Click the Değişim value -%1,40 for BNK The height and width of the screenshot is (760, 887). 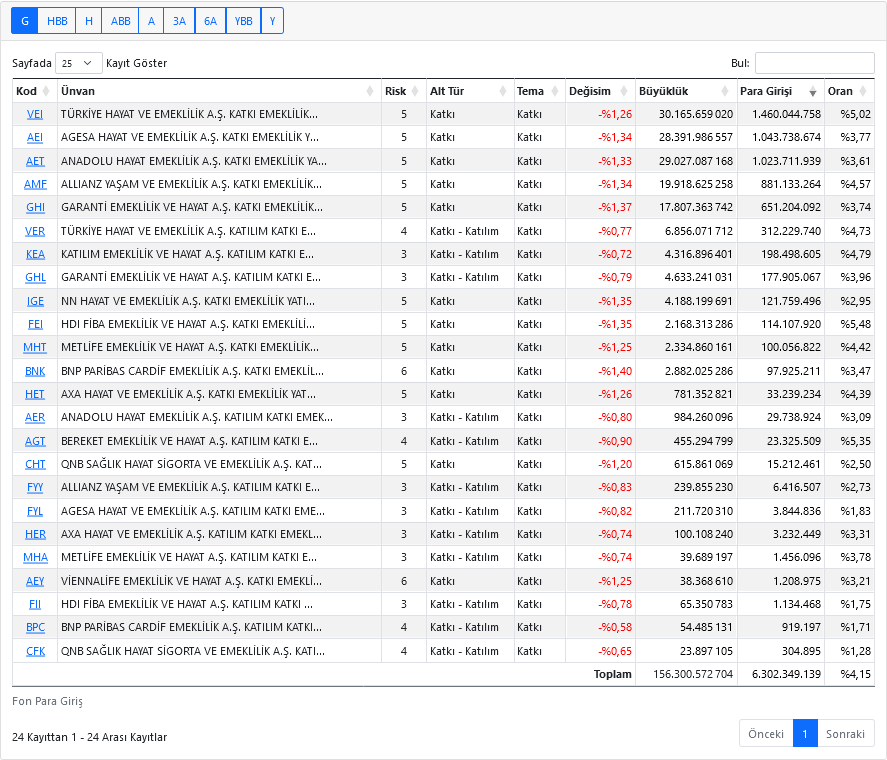tap(615, 372)
